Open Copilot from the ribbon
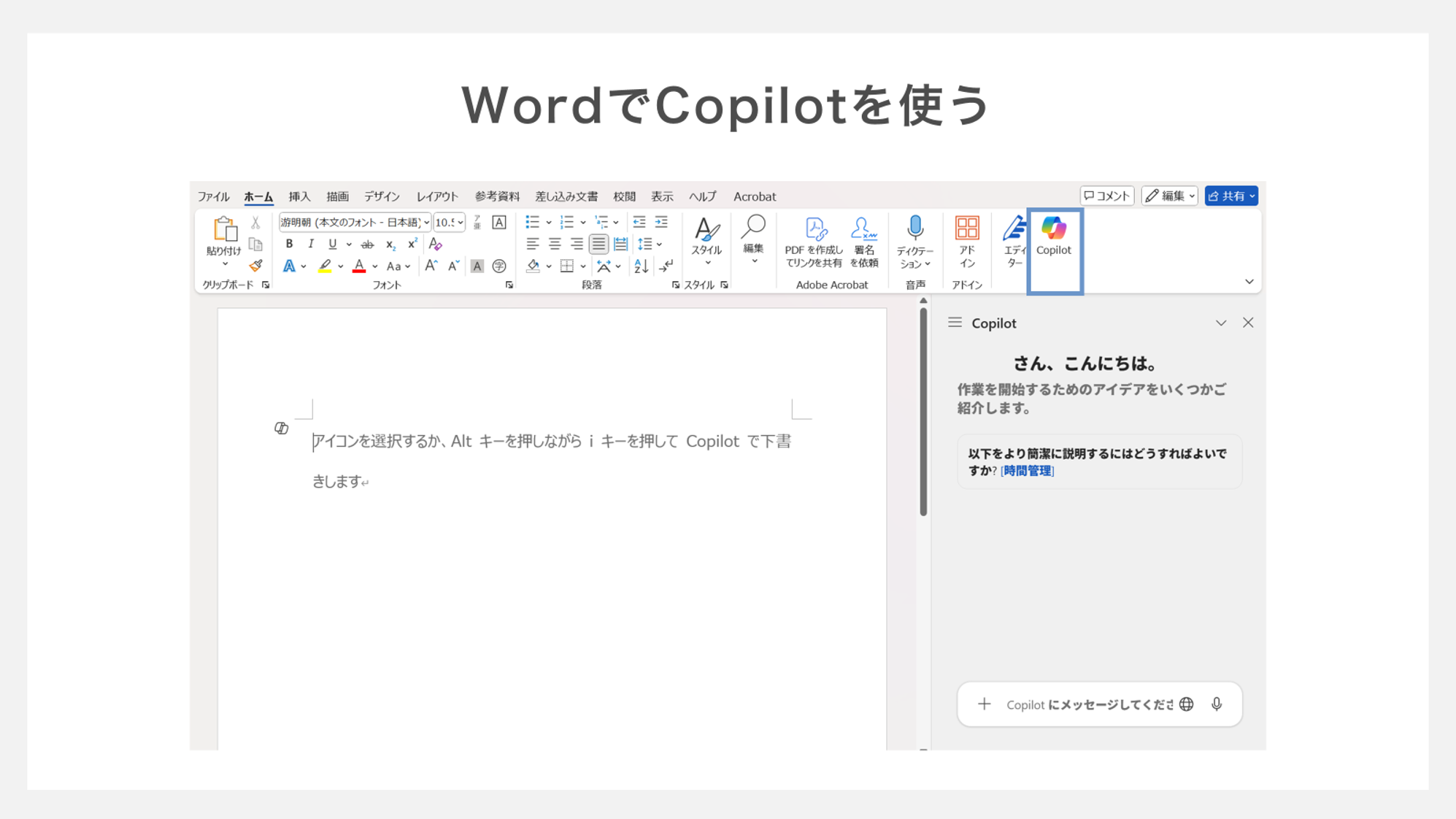The width and height of the screenshot is (1456, 819). pyautogui.click(x=1054, y=236)
